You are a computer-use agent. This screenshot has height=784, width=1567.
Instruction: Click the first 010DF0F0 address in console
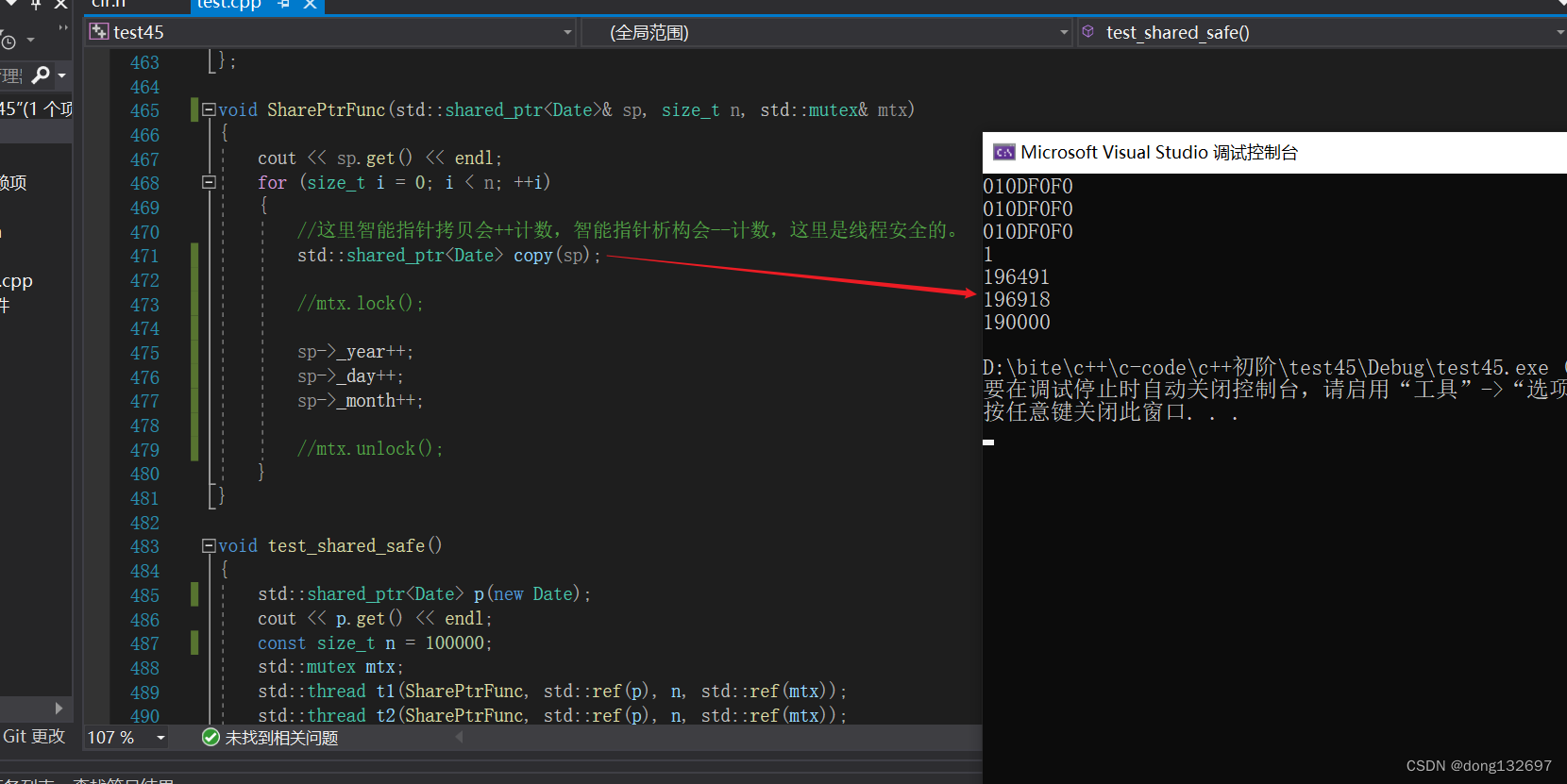(1028, 186)
